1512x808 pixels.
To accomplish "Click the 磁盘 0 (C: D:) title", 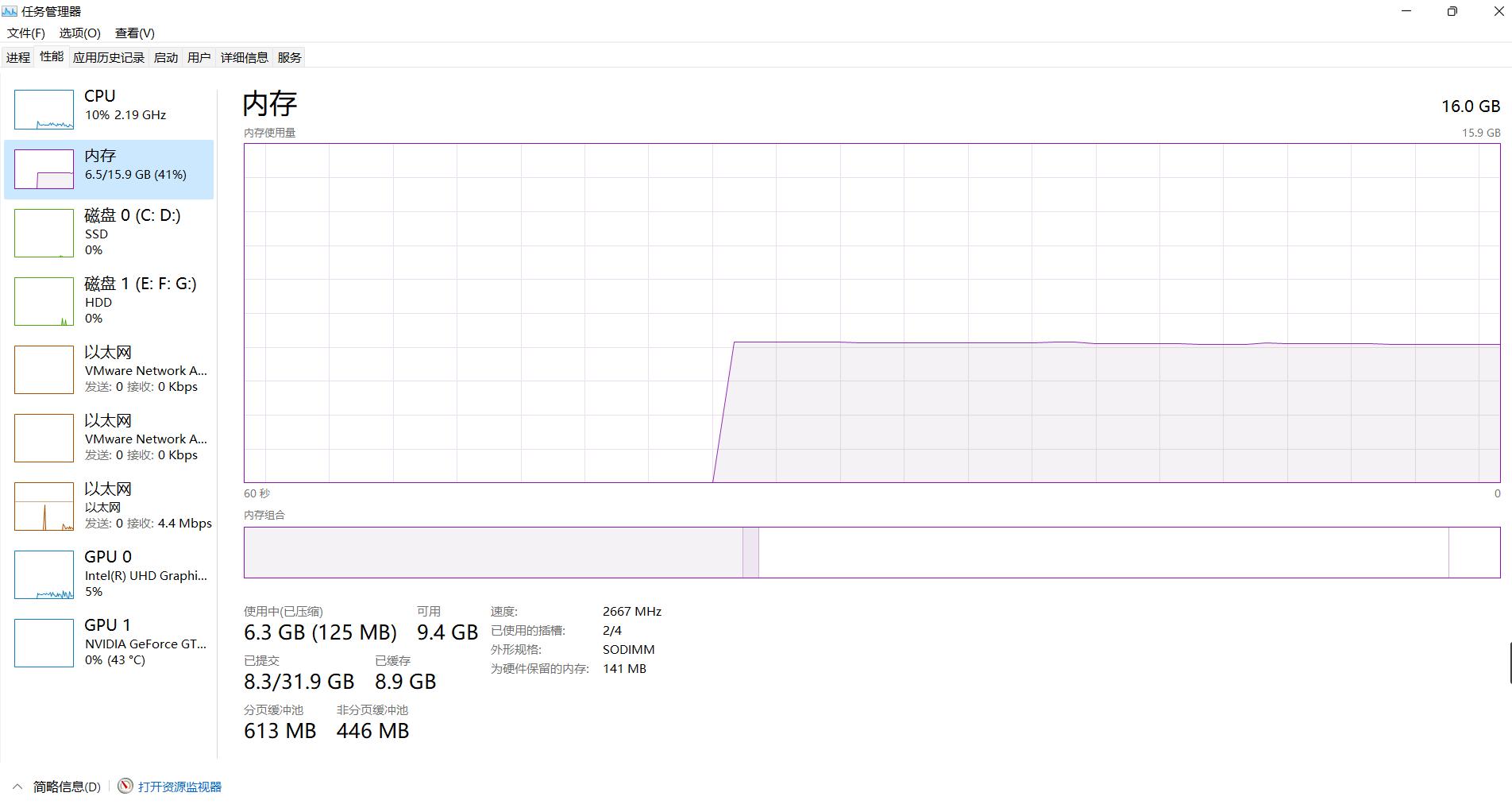I will pyautogui.click(x=133, y=215).
